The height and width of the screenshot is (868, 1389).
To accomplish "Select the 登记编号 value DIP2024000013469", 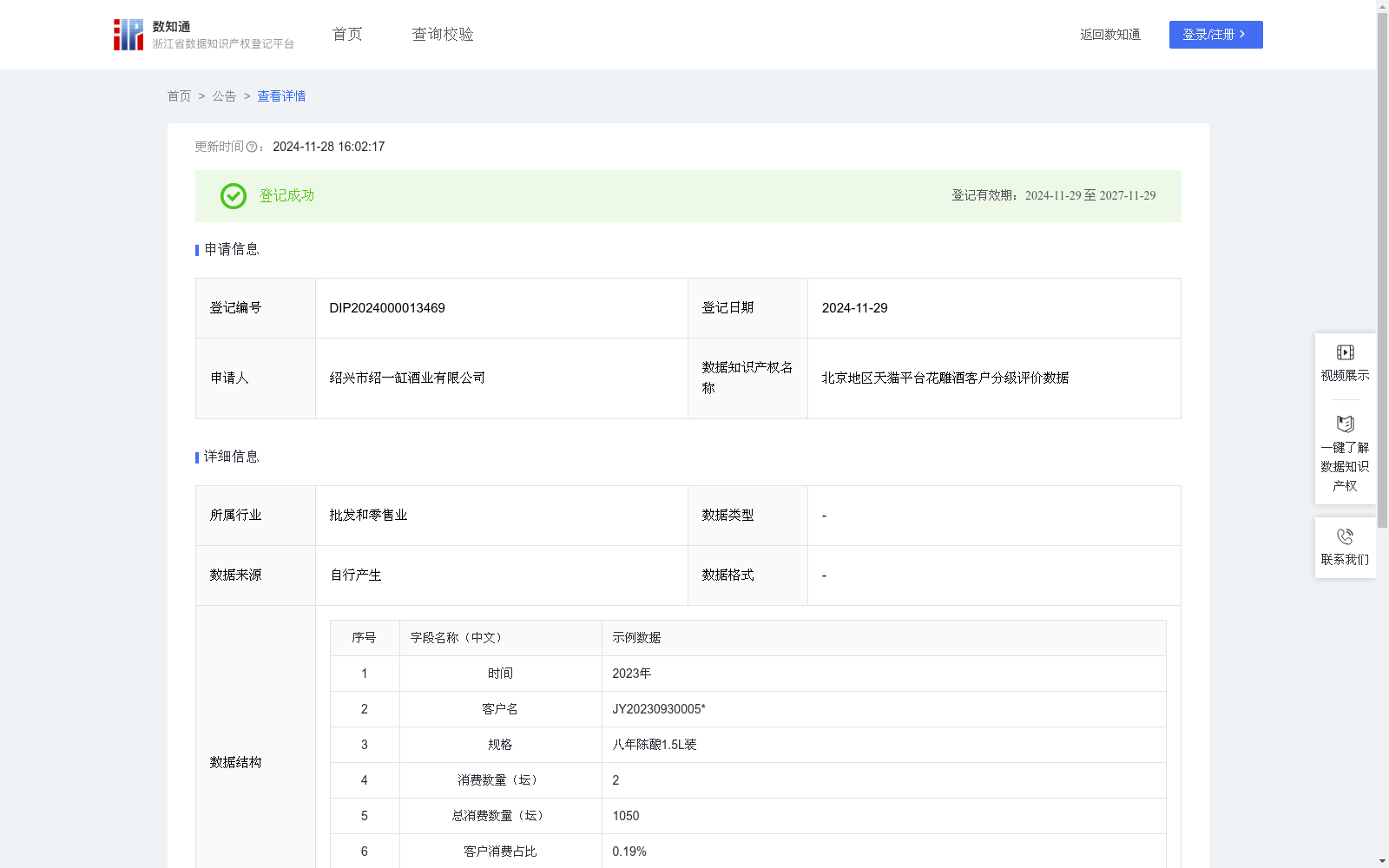I will click(x=386, y=307).
